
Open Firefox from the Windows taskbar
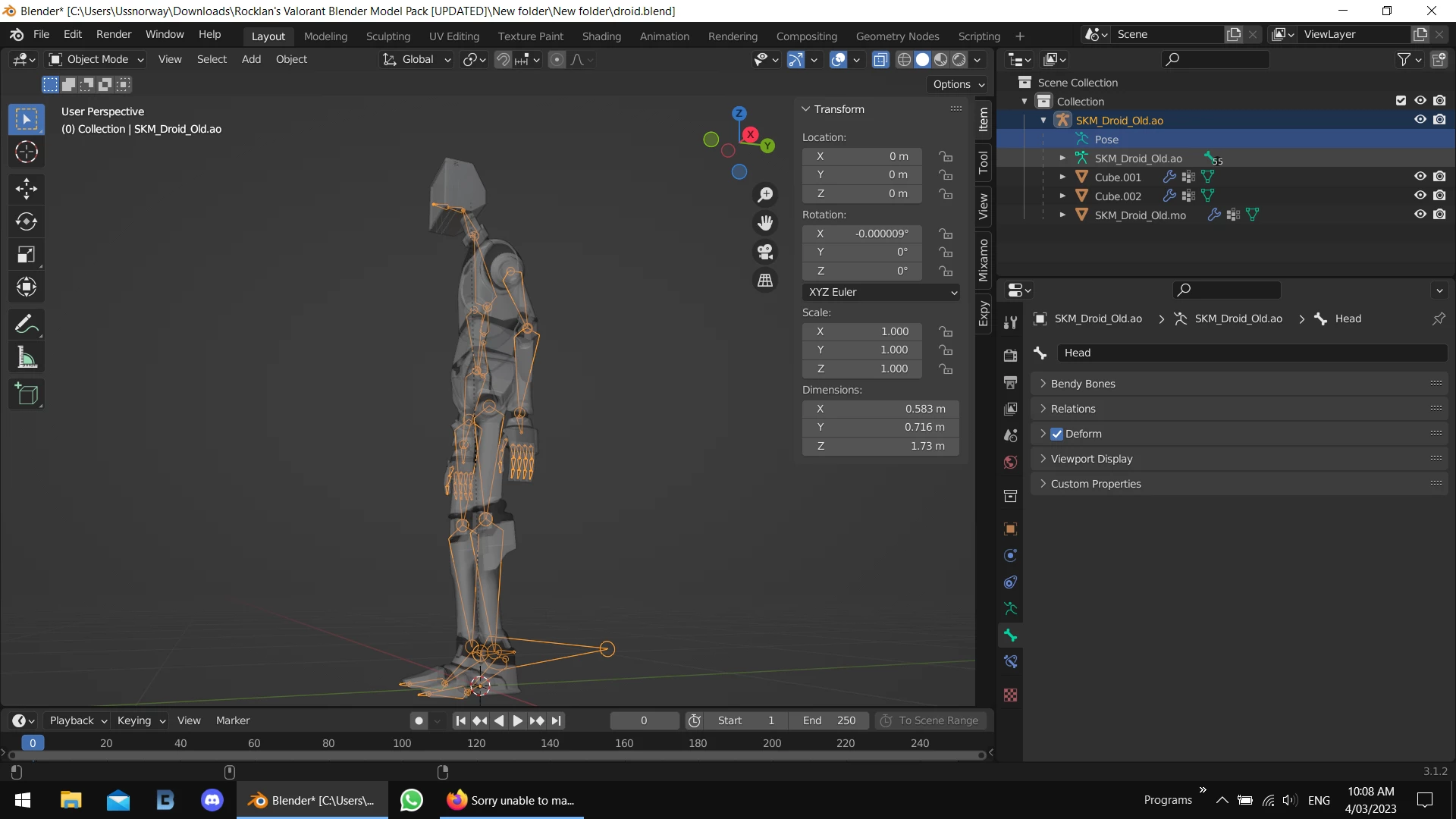(x=457, y=800)
